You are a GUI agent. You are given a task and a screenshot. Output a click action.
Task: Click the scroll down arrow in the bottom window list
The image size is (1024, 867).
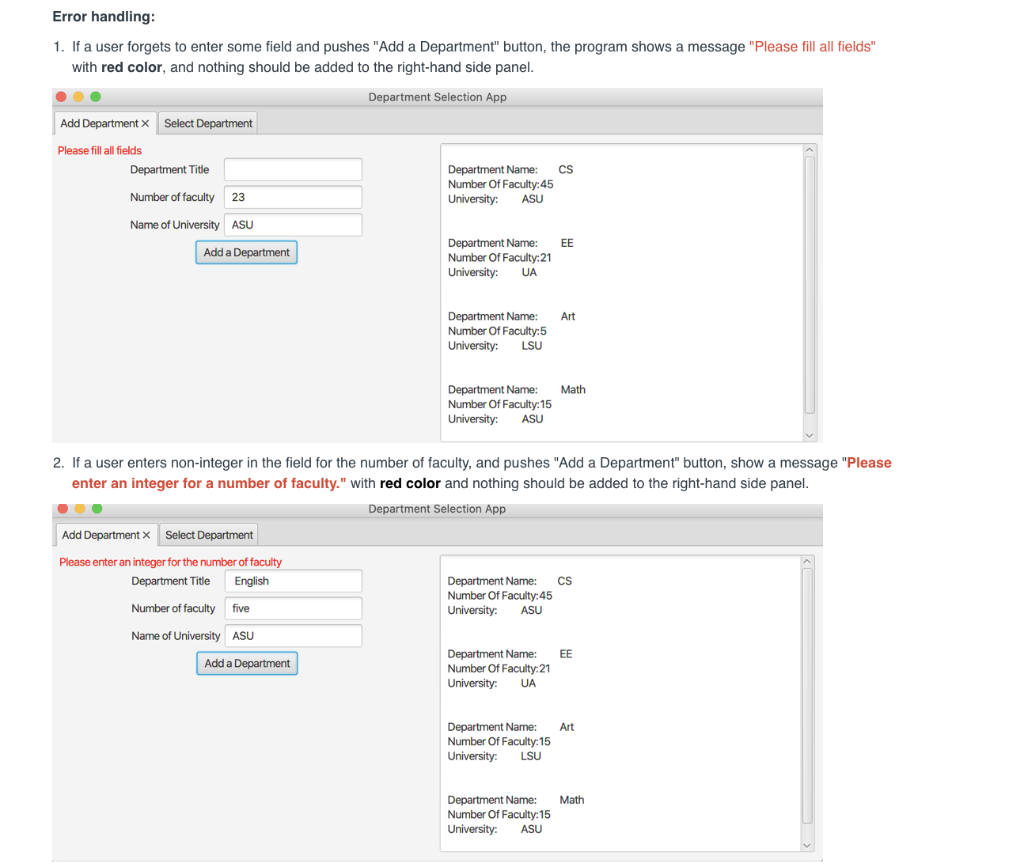(807, 845)
